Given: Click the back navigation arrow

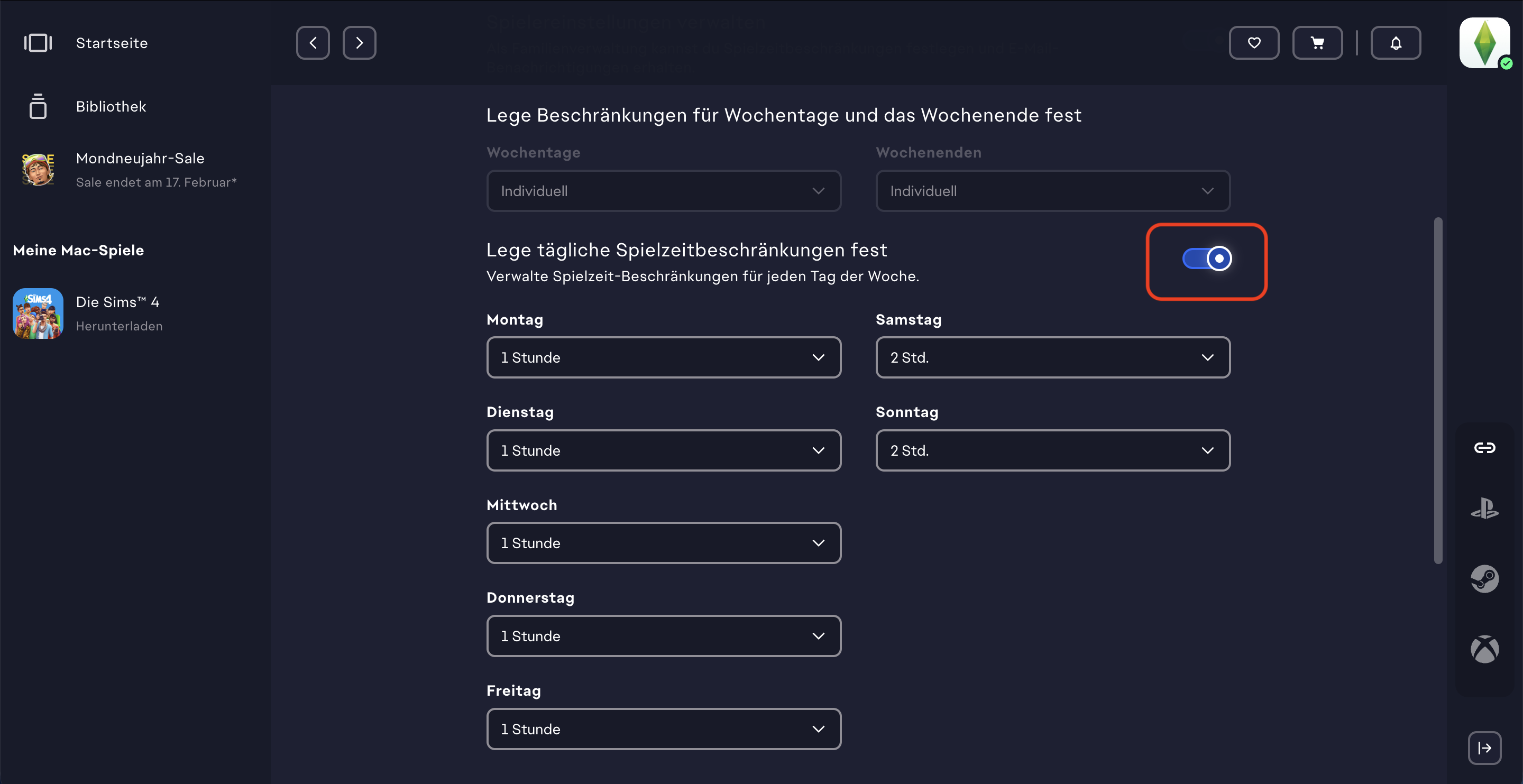Looking at the screenshot, I should pyautogui.click(x=312, y=43).
